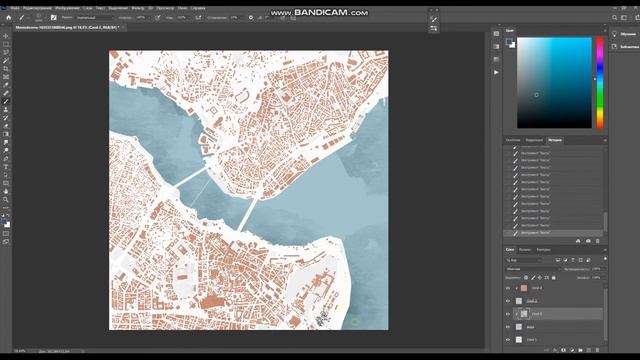Select the Brush tool in the toolbox

[x=6, y=102]
